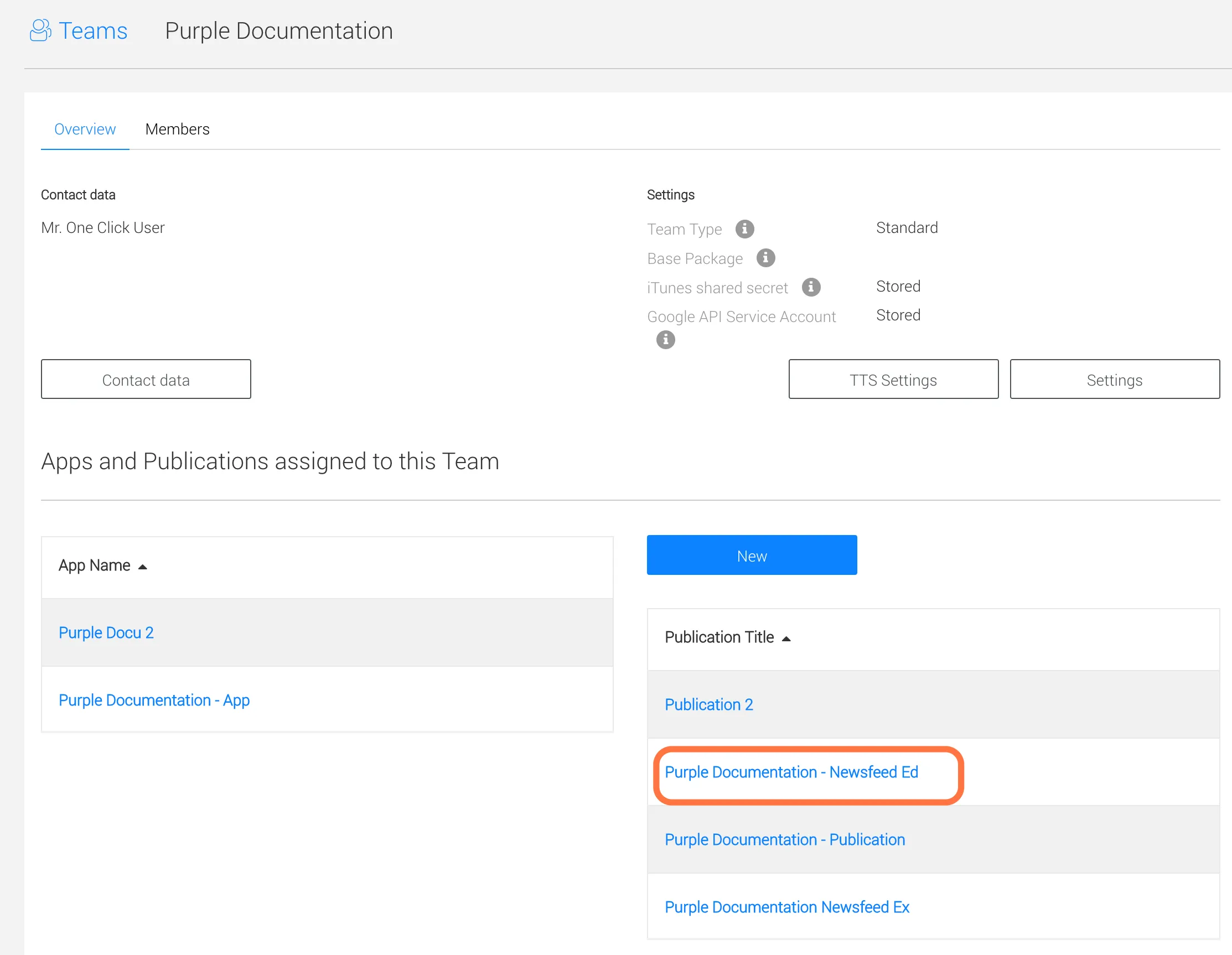Click the Google API Service Account label
This screenshot has width=1232, height=955.
741,317
